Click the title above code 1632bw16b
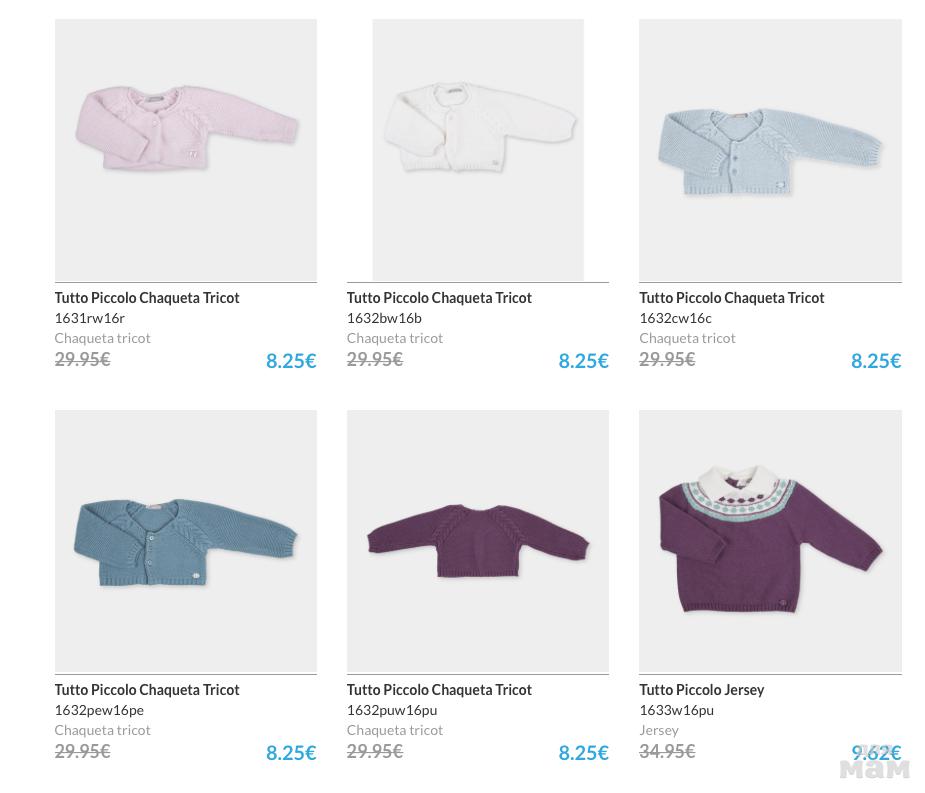Screen dimensions: 925x793 [439, 298]
